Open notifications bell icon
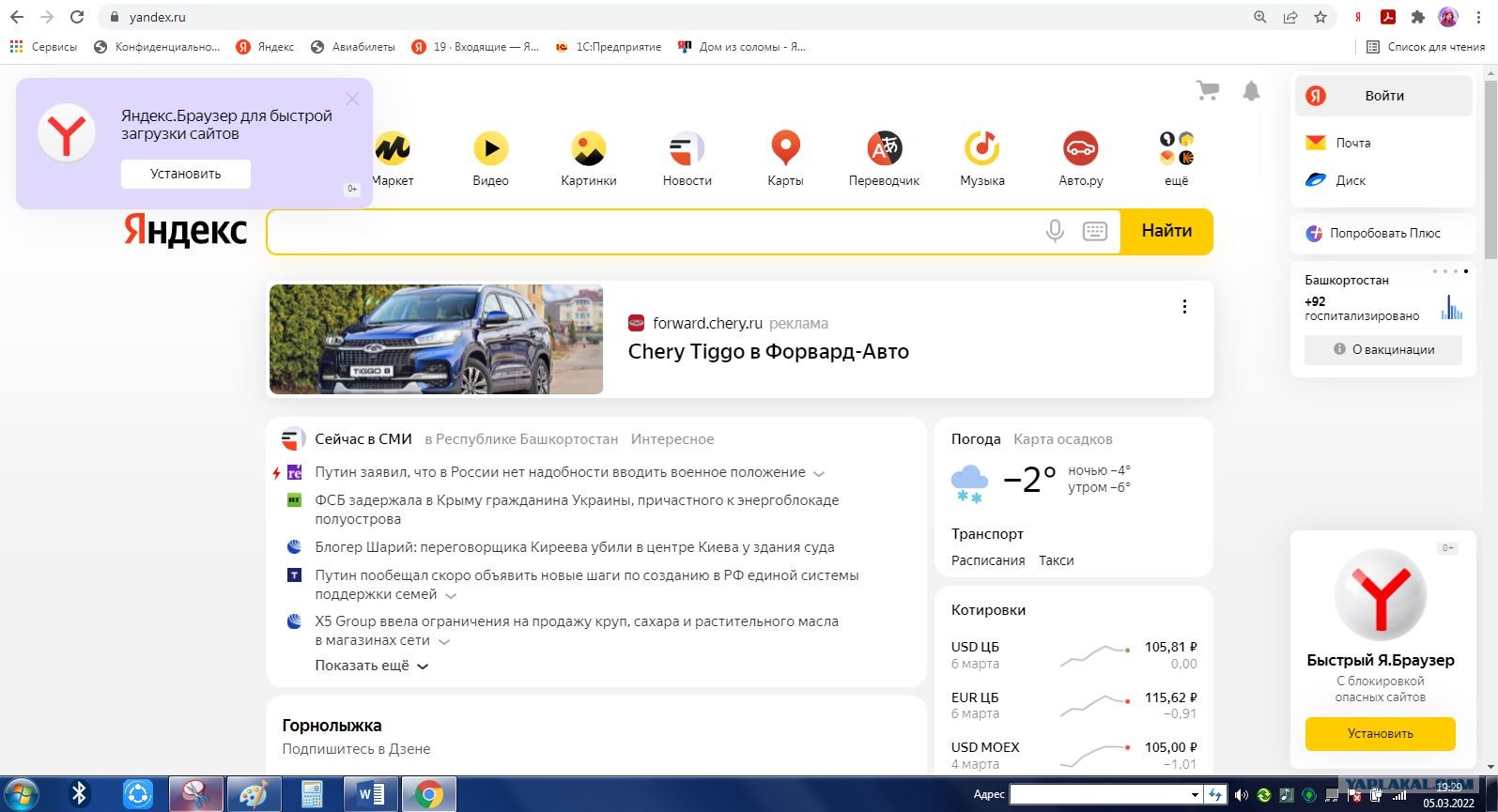1498x812 pixels. 1251,90
